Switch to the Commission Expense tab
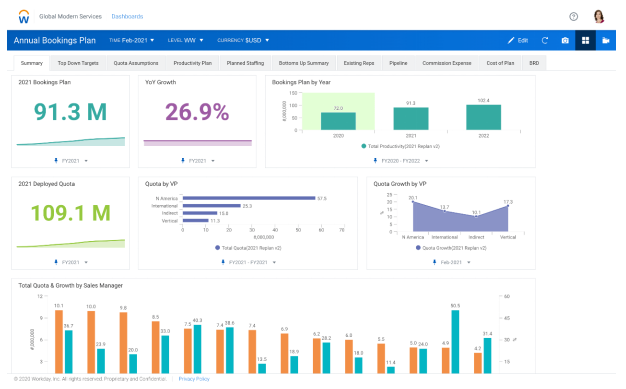Screen dimensions: 626x389 447,63
